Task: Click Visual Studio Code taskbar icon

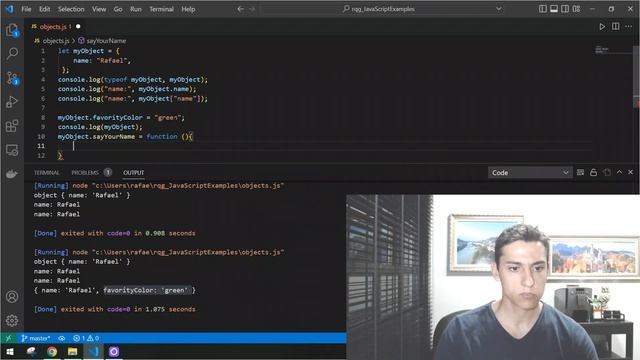Action: point(93,351)
